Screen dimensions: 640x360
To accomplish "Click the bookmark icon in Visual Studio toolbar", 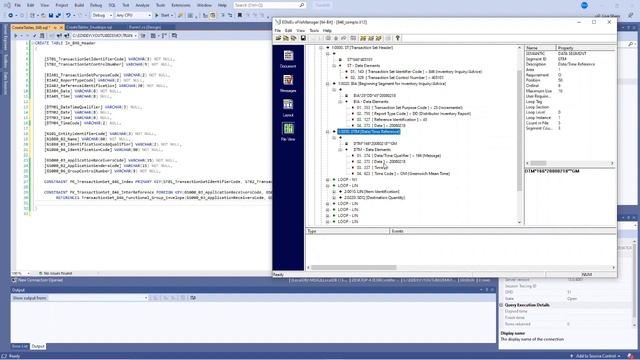I will [240, 15].
